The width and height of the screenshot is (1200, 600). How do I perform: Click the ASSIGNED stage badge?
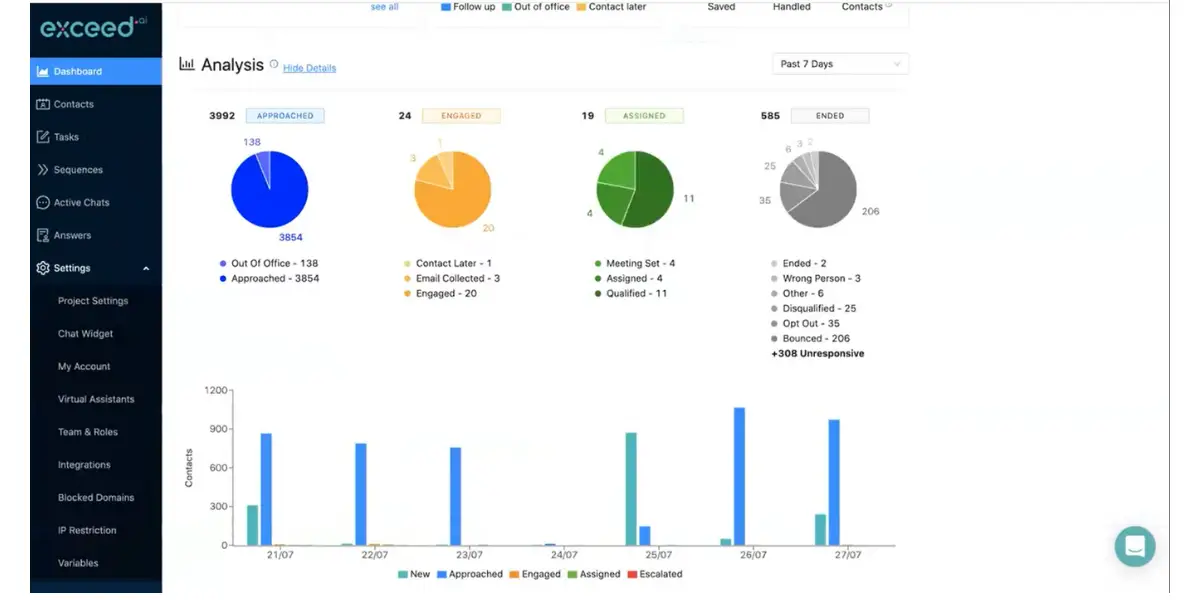[x=644, y=116]
